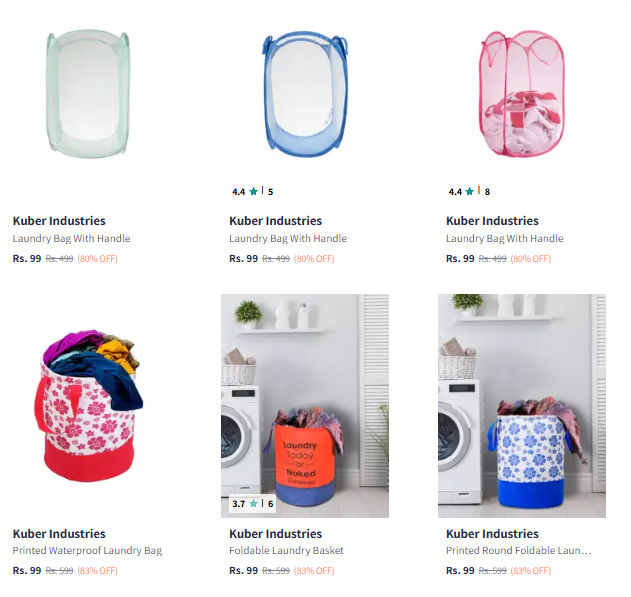Click 83% OFF label on Printed Waterproof Bag
This screenshot has width=631, height=597.
click(97, 571)
